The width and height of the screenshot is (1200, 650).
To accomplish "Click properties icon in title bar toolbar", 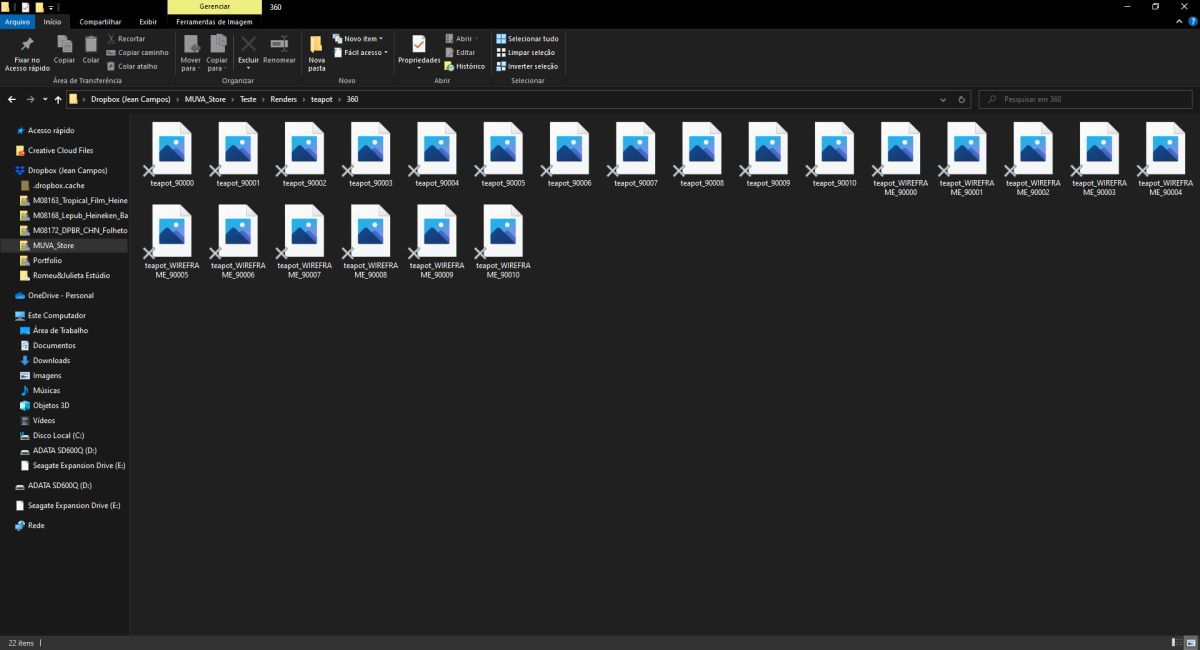I will pyautogui.click(x=24, y=7).
